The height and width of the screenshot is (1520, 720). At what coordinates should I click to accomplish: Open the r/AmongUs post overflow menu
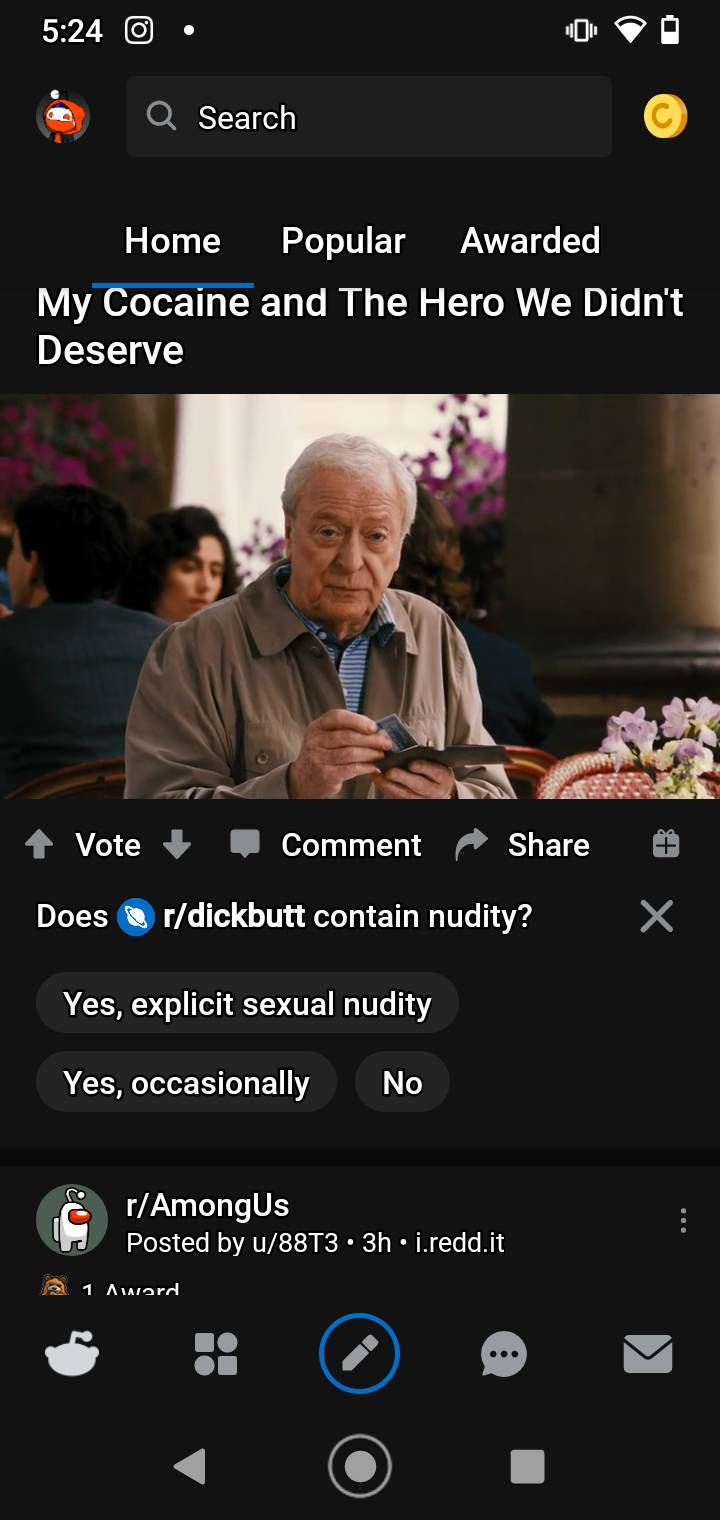point(683,1220)
